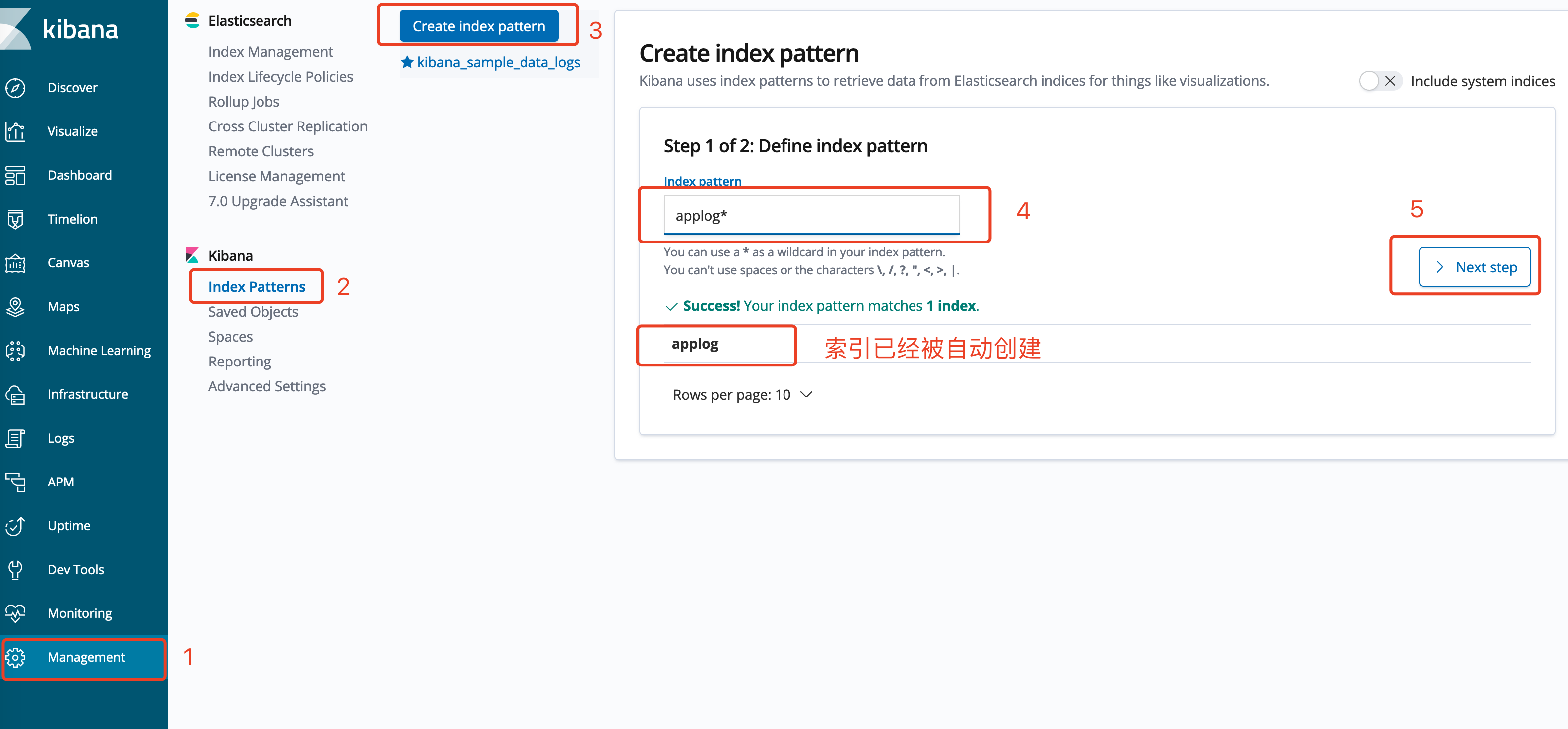
Task: Open Advanced Settings link
Action: click(x=266, y=386)
